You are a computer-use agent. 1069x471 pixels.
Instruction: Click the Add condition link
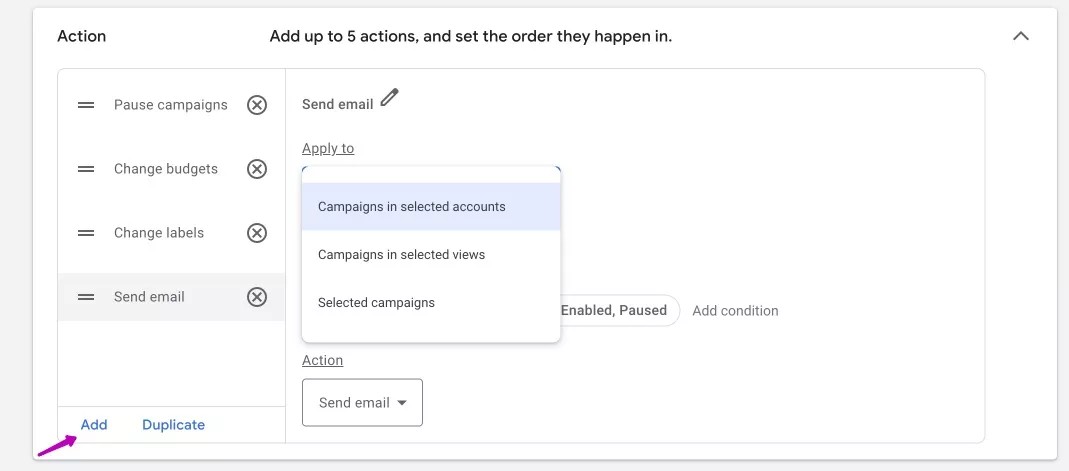735,311
